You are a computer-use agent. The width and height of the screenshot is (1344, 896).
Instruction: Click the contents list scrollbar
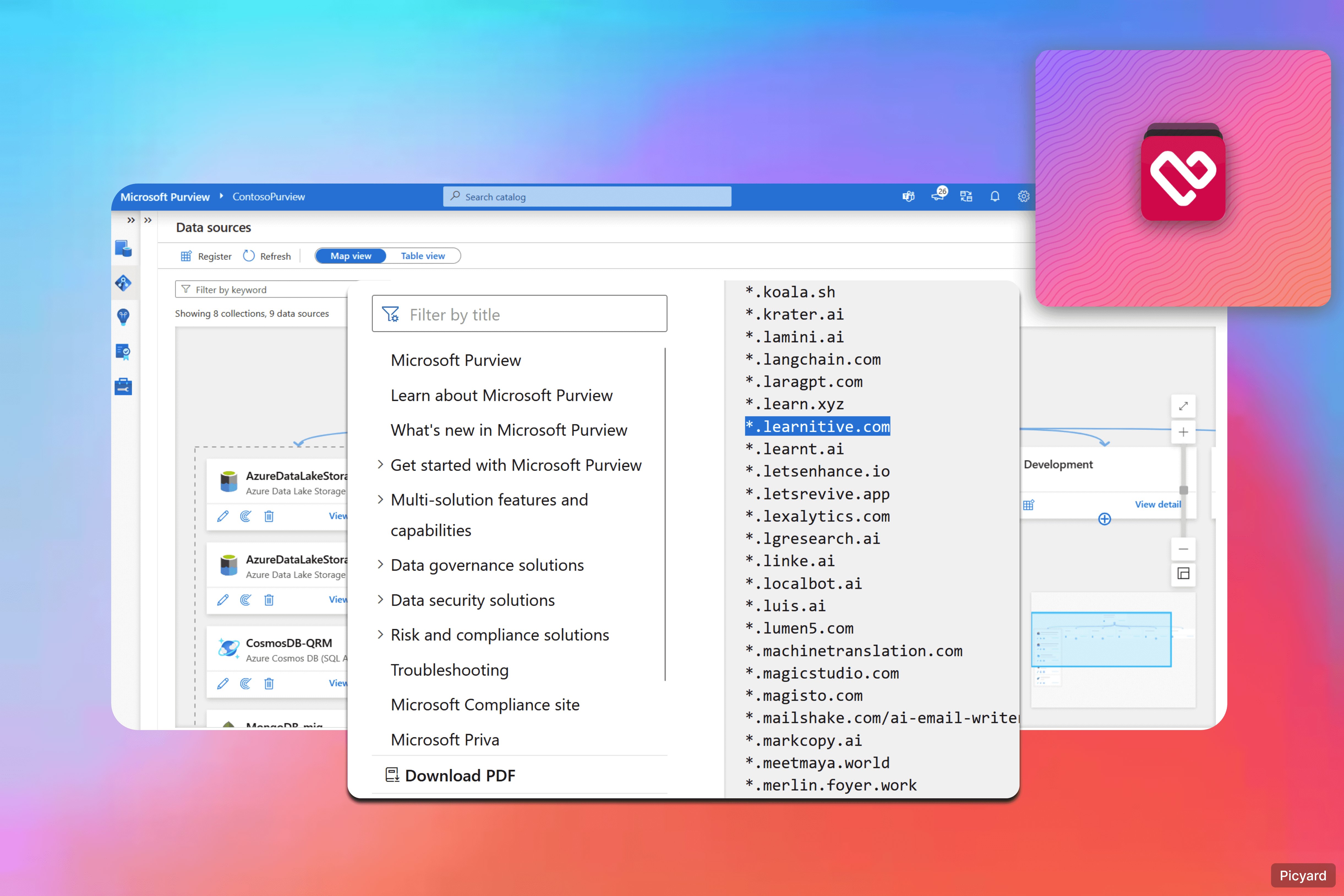pos(665,514)
